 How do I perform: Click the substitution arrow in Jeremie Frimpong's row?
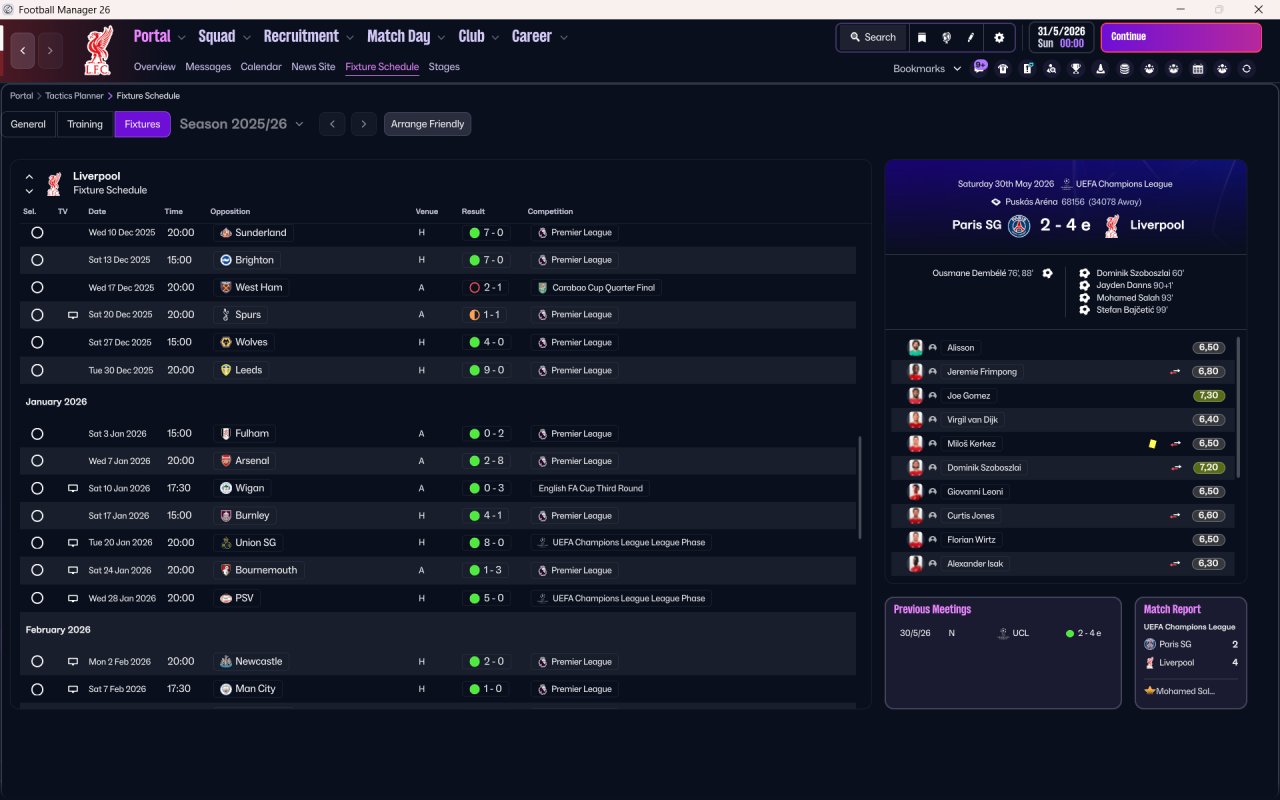(1176, 372)
